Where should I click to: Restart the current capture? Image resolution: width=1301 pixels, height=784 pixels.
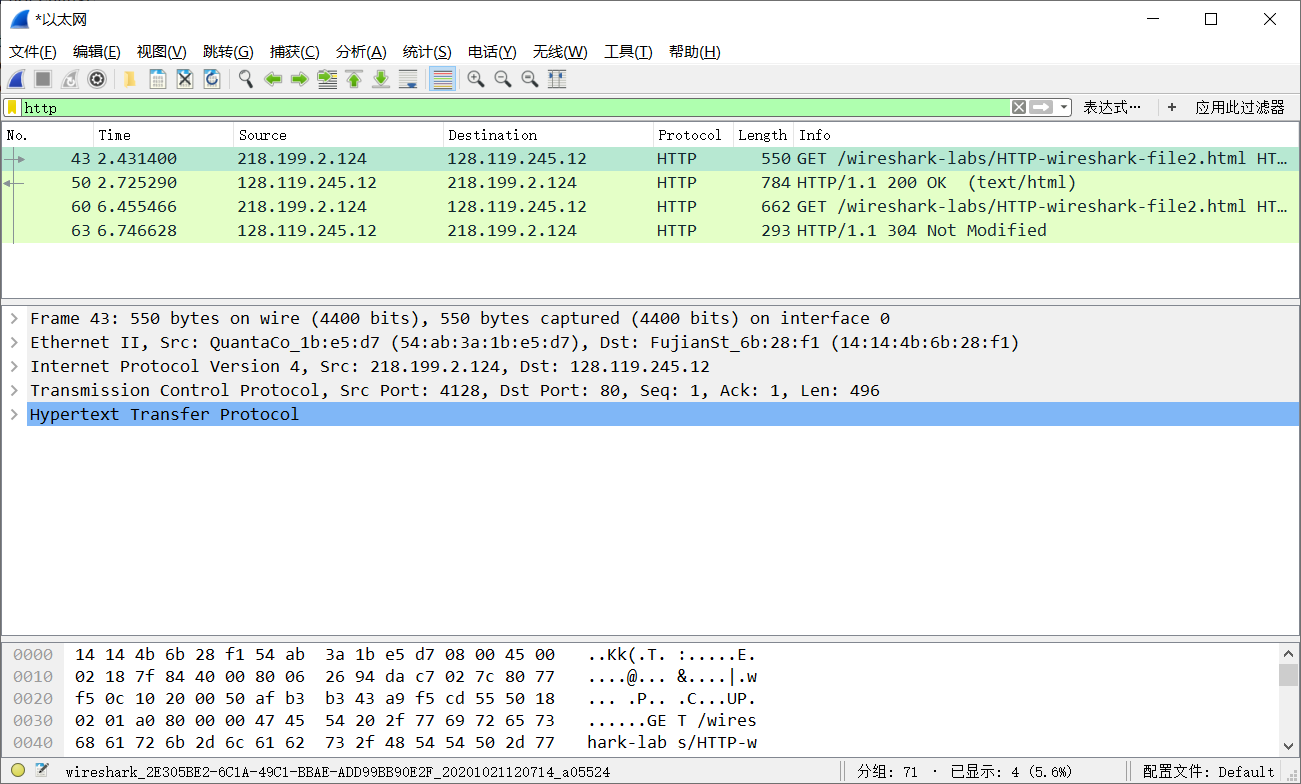[x=70, y=79]
